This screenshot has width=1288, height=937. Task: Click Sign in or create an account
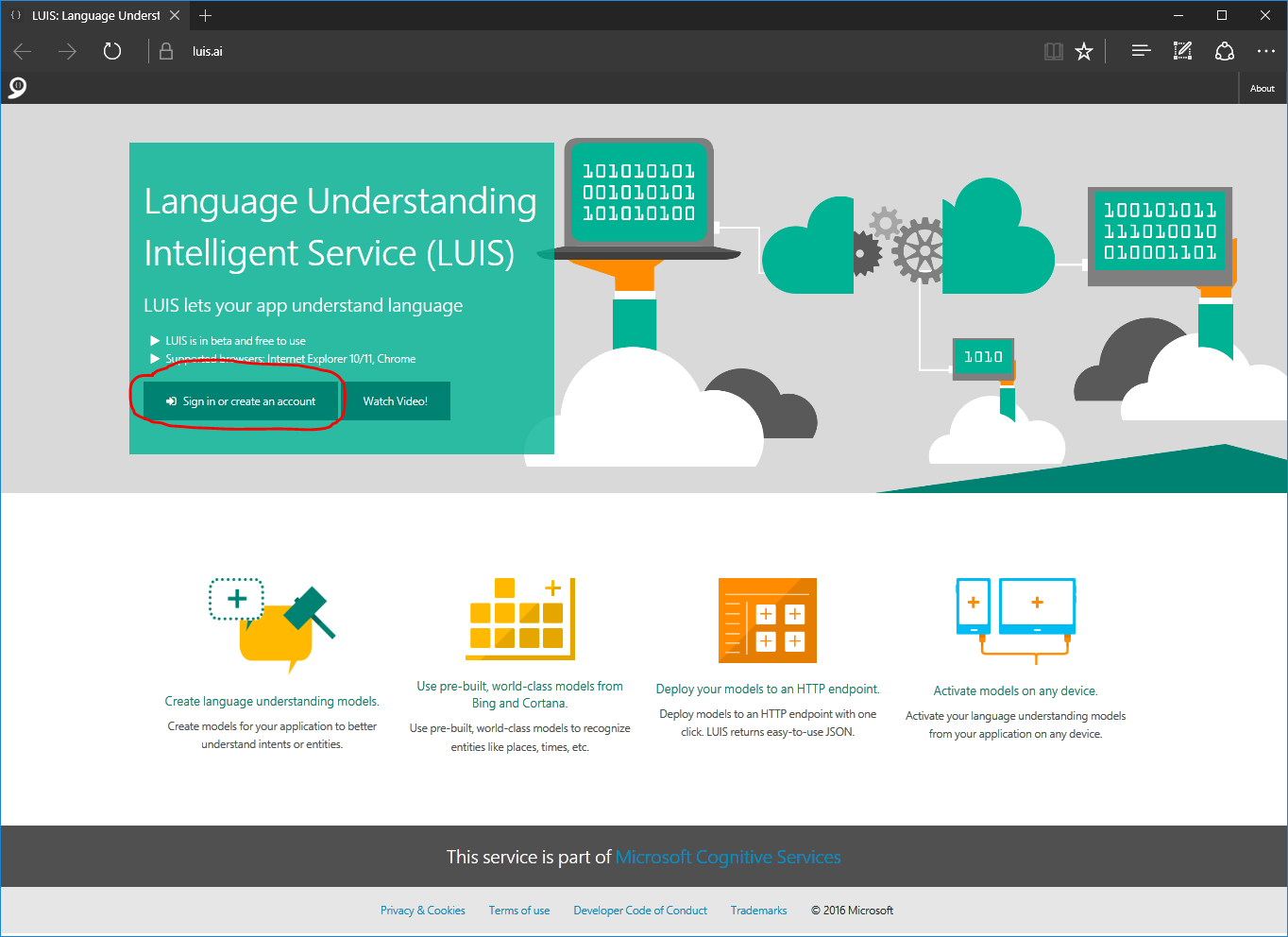point(241,401)
